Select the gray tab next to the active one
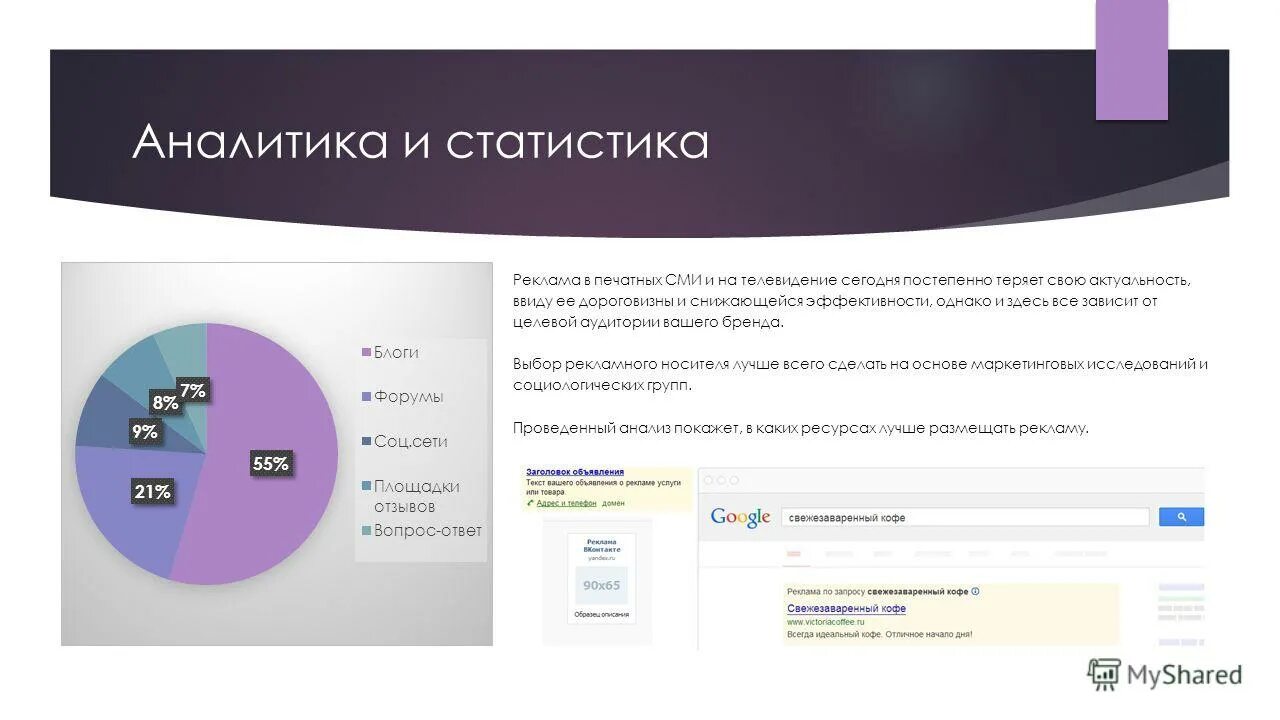This screenshot has width=1280, height=720. (838, 552)
